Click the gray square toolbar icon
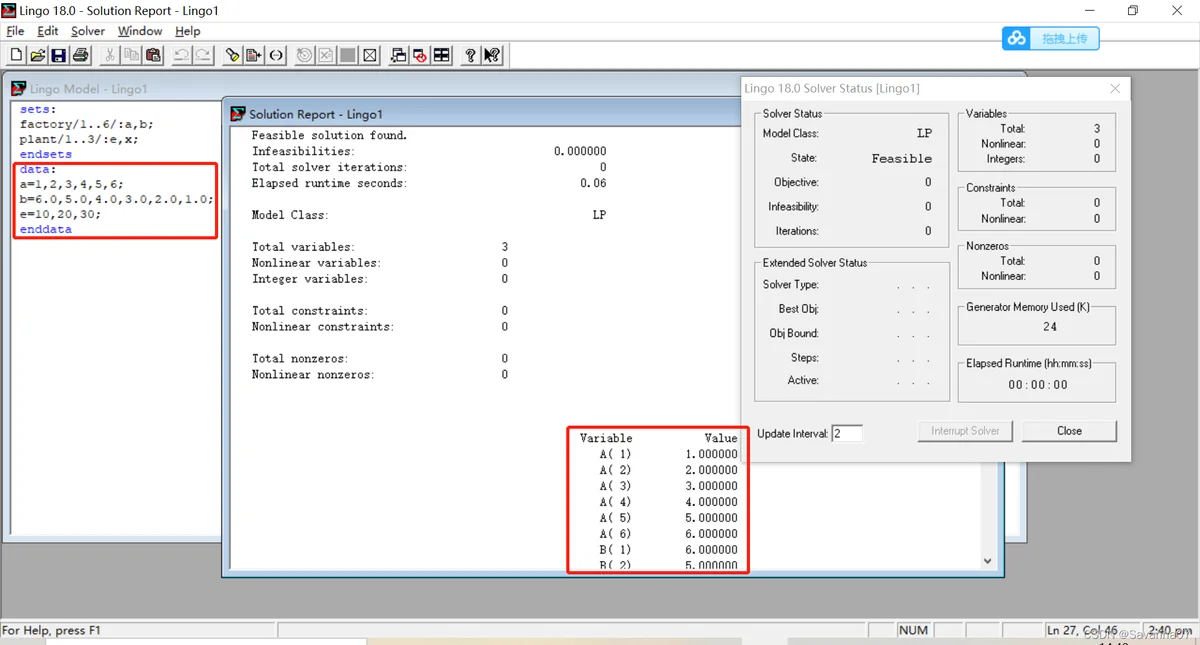This screenshot has height=645, width=1200. (348, 55)
